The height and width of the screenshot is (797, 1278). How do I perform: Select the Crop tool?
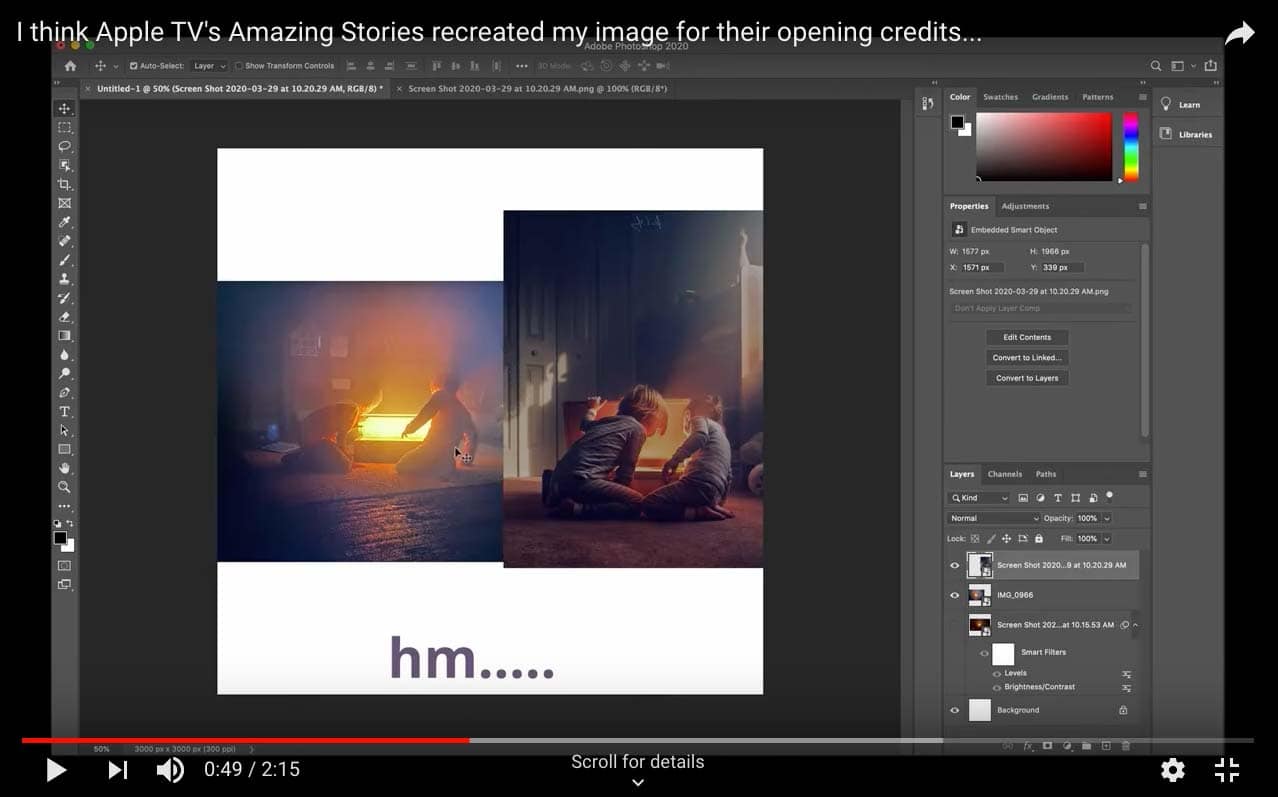coord(65,184)
